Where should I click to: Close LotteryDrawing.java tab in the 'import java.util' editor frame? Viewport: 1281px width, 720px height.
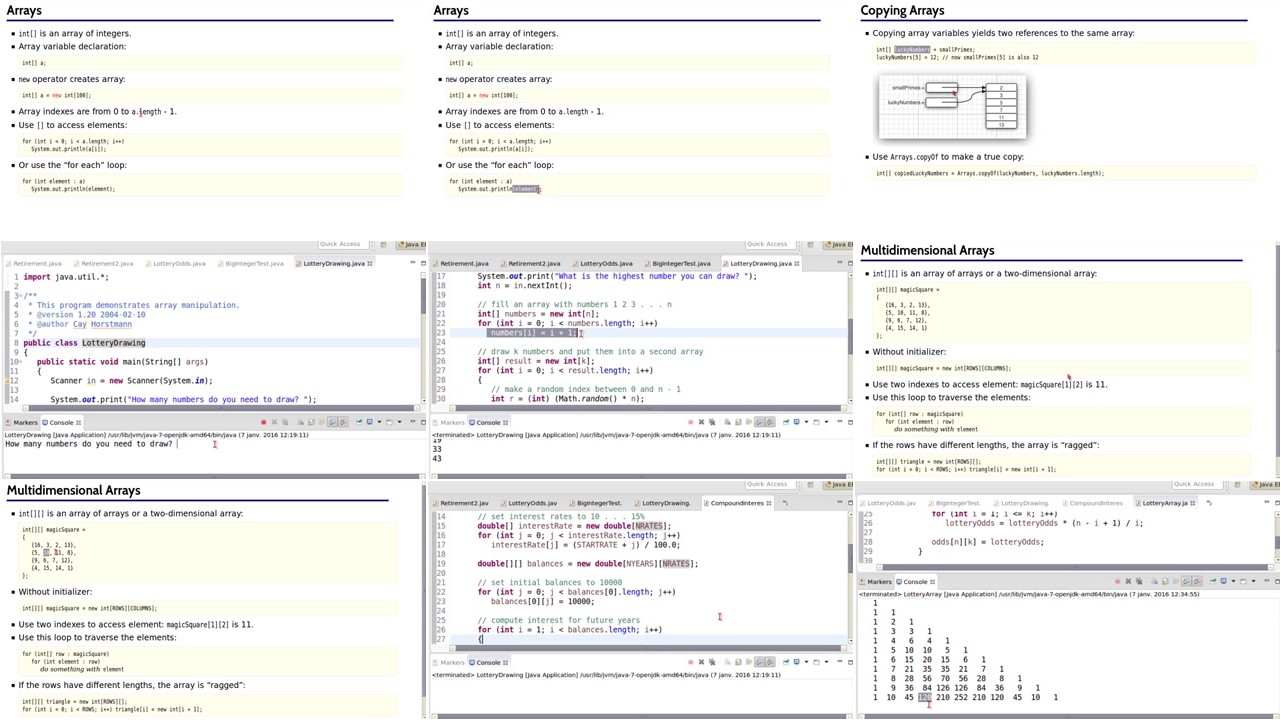(370, 263)
